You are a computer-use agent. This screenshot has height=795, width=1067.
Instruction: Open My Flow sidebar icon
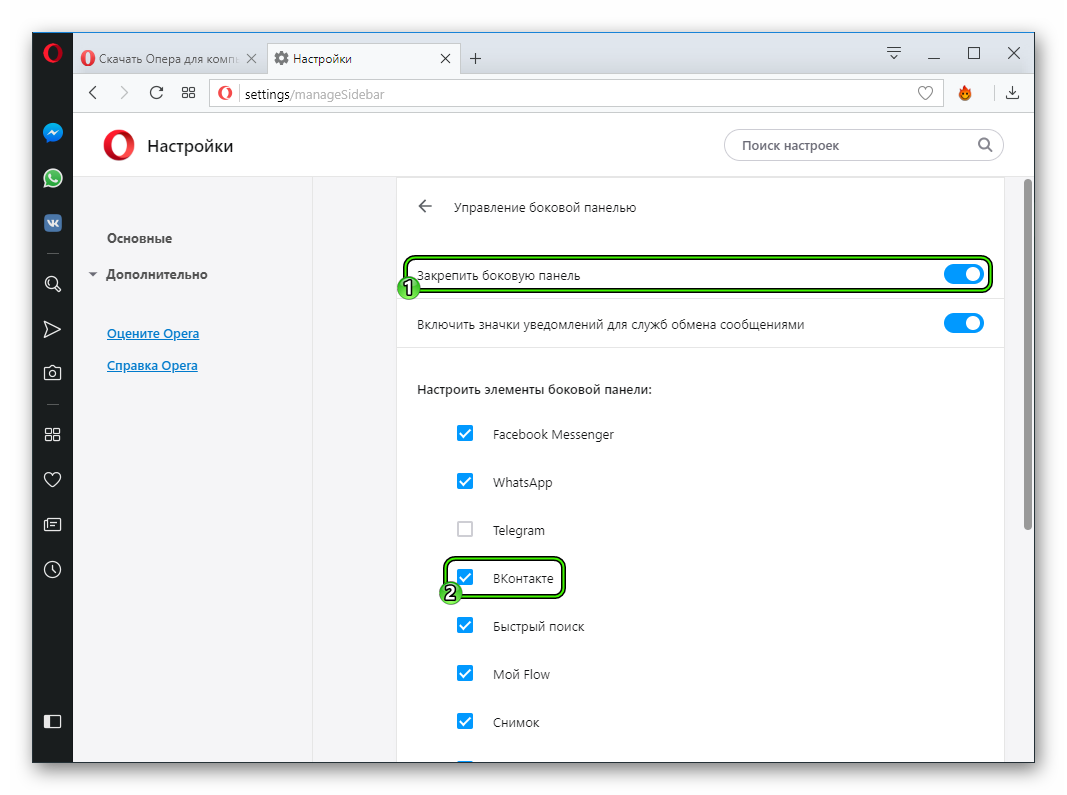(52, 329)
